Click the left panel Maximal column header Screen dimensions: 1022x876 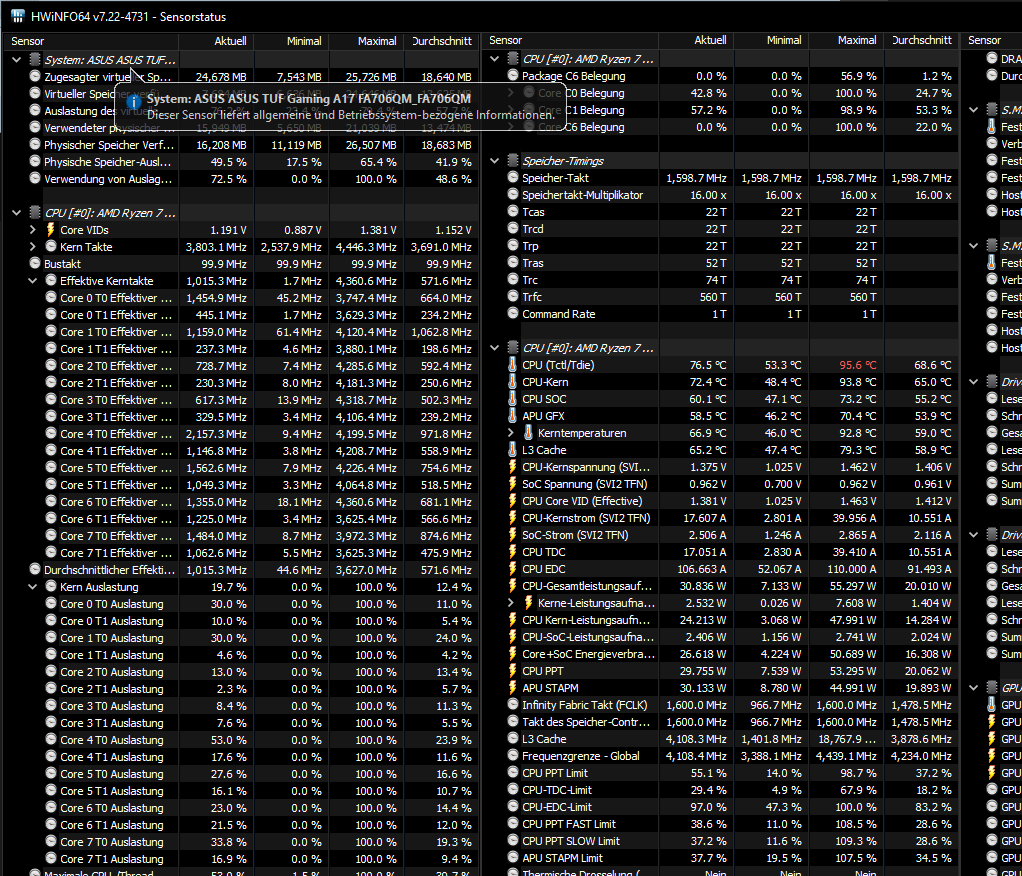tap(366, 40)
